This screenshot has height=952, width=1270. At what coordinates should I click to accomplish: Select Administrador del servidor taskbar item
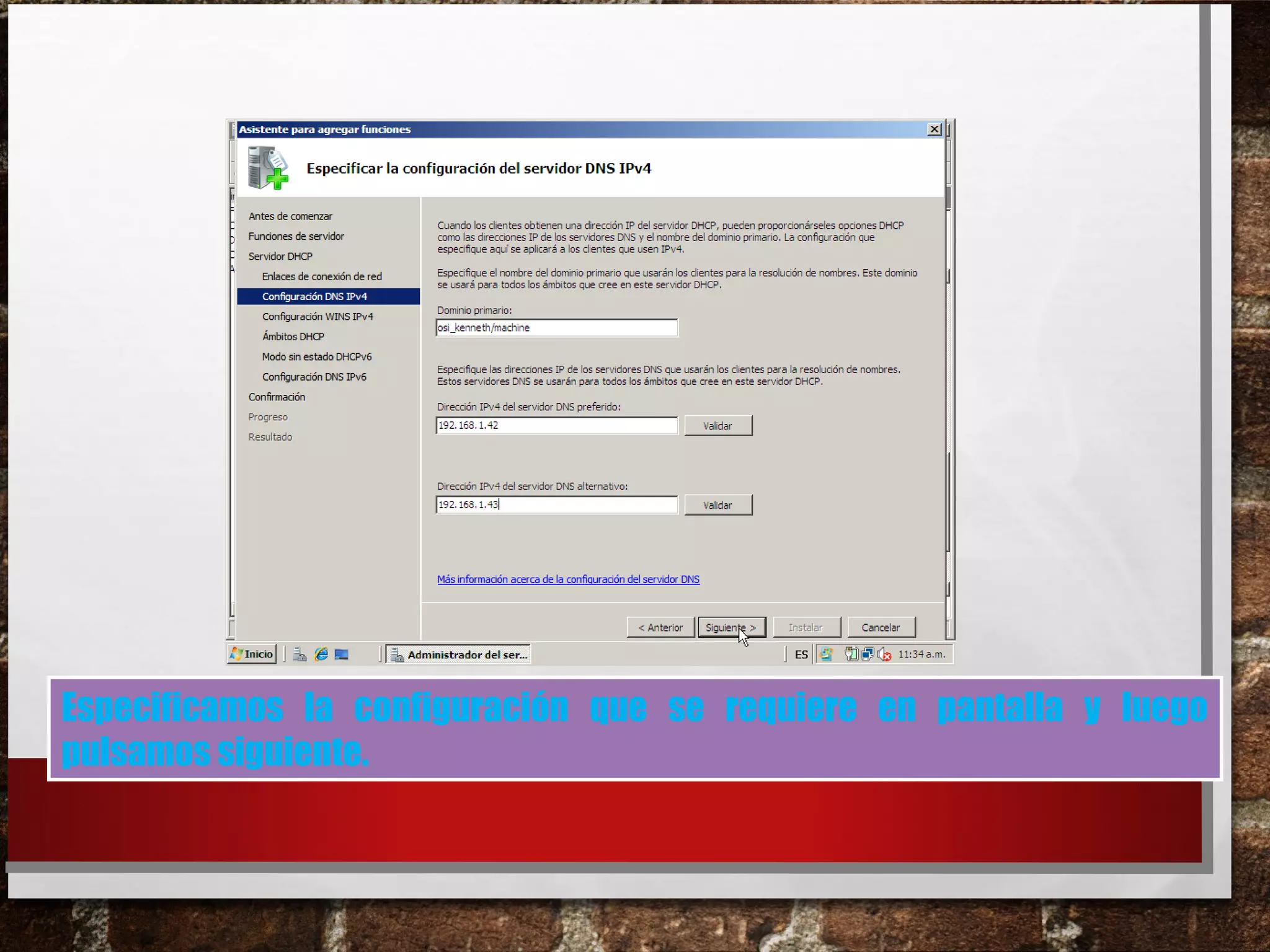tap(459, 654)
